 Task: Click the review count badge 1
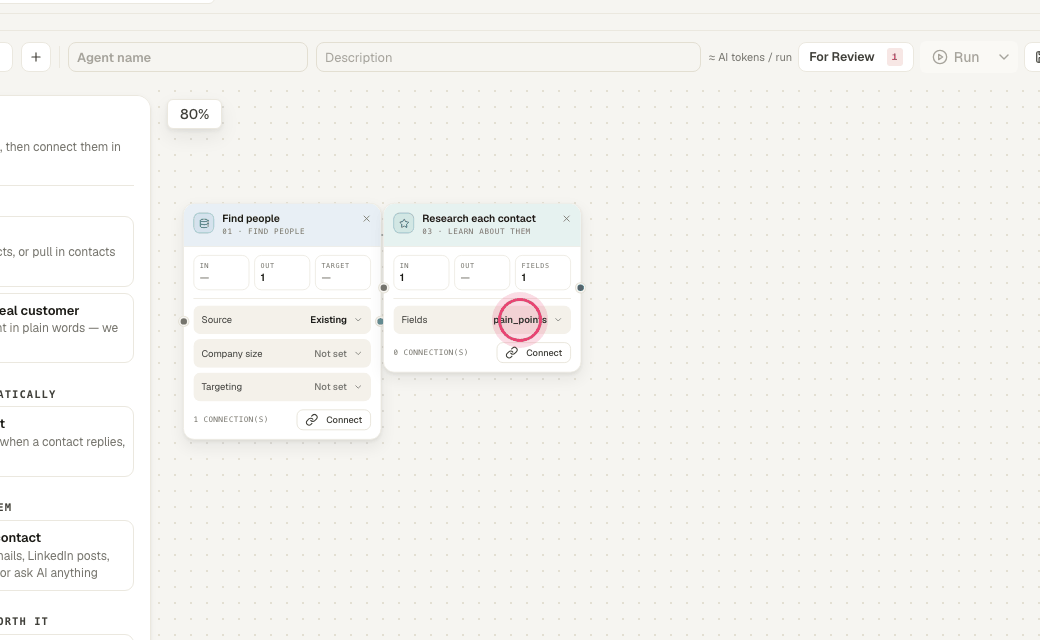pyautogui.click(x=894, y=57)
